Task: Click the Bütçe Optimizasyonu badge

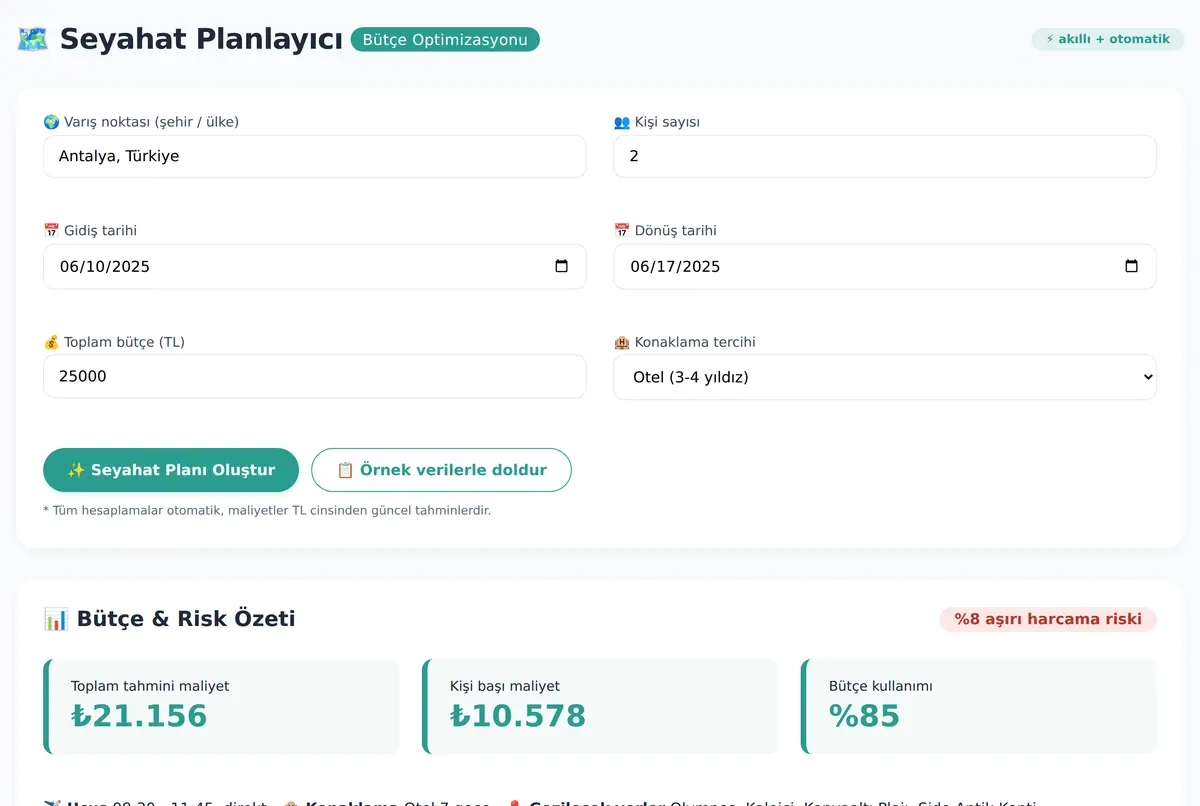Action: [x=445, y=40]
